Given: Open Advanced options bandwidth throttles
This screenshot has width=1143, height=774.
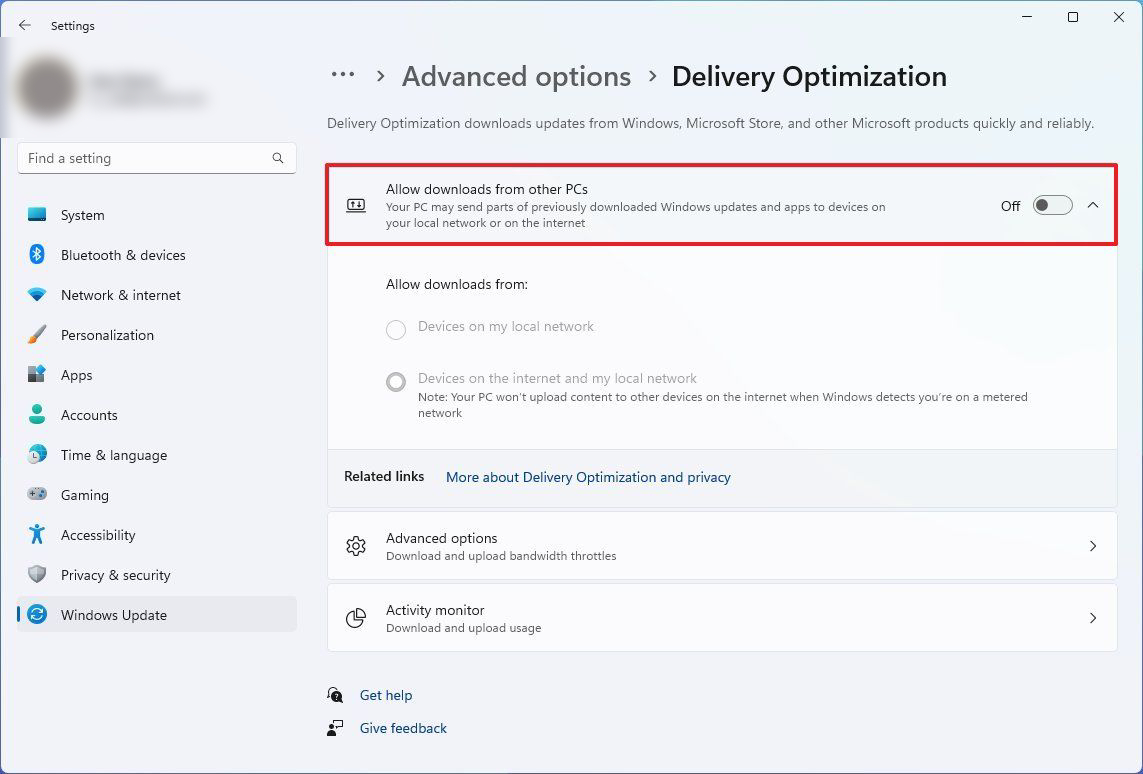Looking at the screenshot, I should click(722, 546).
